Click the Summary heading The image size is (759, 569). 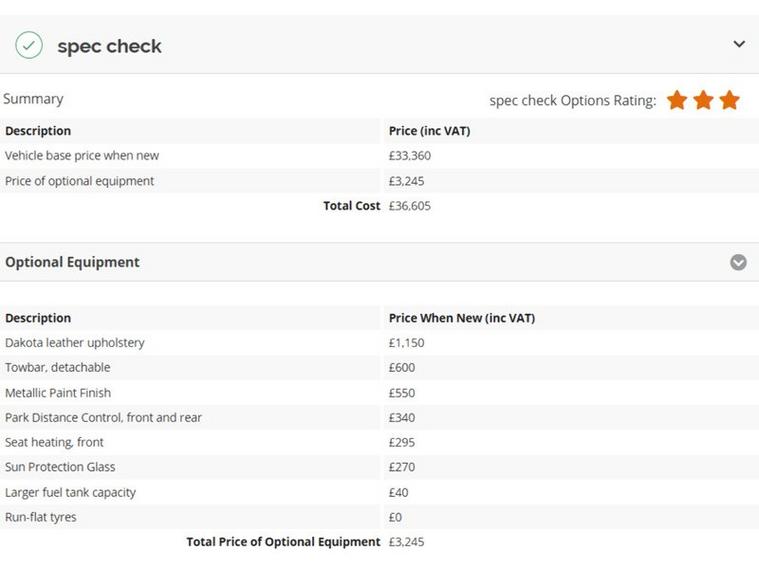[33, 99]
